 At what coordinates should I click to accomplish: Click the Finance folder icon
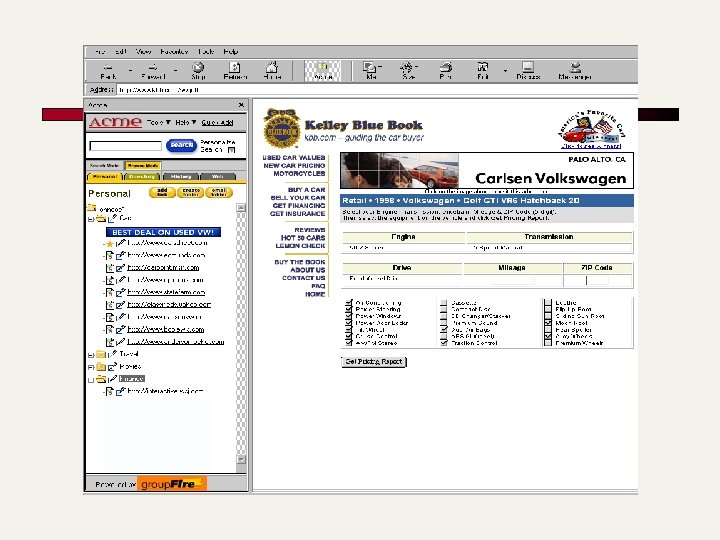[x=101, y=379]
